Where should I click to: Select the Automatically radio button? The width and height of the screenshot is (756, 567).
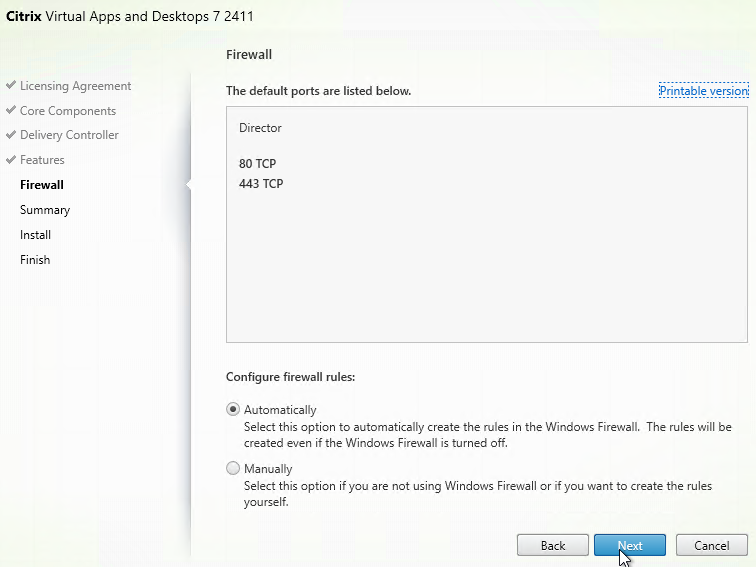(x=233, y=409)
